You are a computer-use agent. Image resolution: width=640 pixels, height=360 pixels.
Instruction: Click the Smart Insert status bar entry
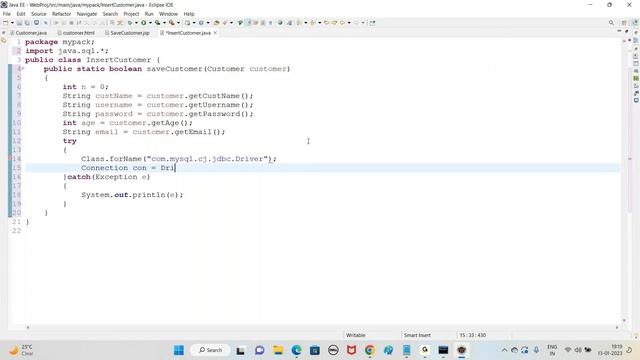417,335
